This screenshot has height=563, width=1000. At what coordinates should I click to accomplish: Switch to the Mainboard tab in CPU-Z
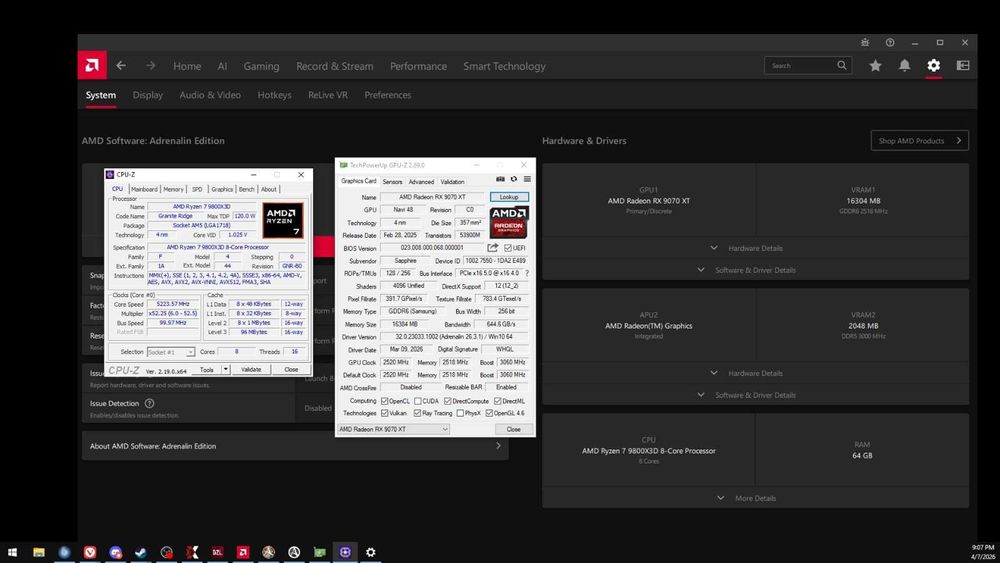[144, 189]
